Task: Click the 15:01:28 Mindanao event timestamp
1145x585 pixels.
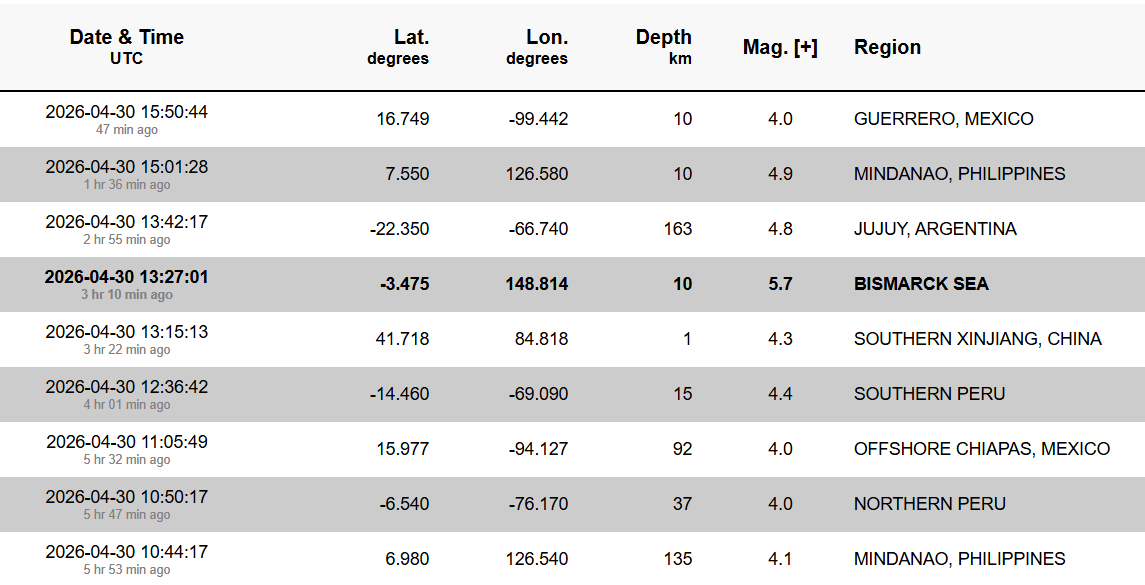Action: (x=127, y=167)
